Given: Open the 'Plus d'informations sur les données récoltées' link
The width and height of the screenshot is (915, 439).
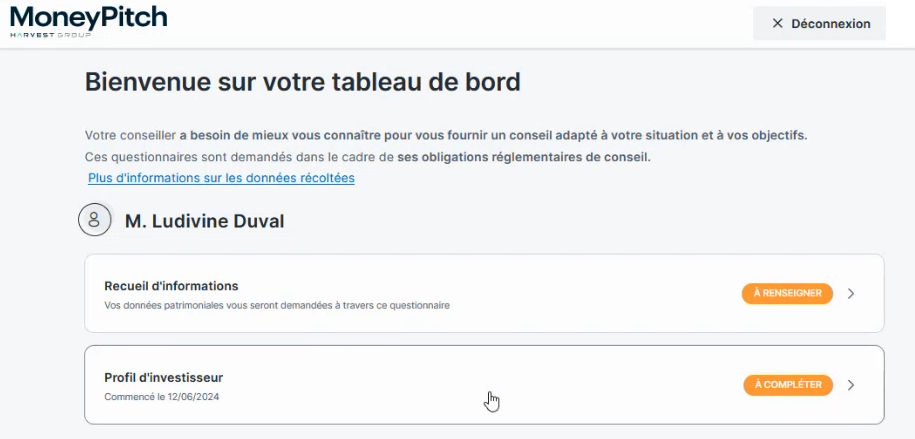Looking at the screenshot, I should point(221,178).
